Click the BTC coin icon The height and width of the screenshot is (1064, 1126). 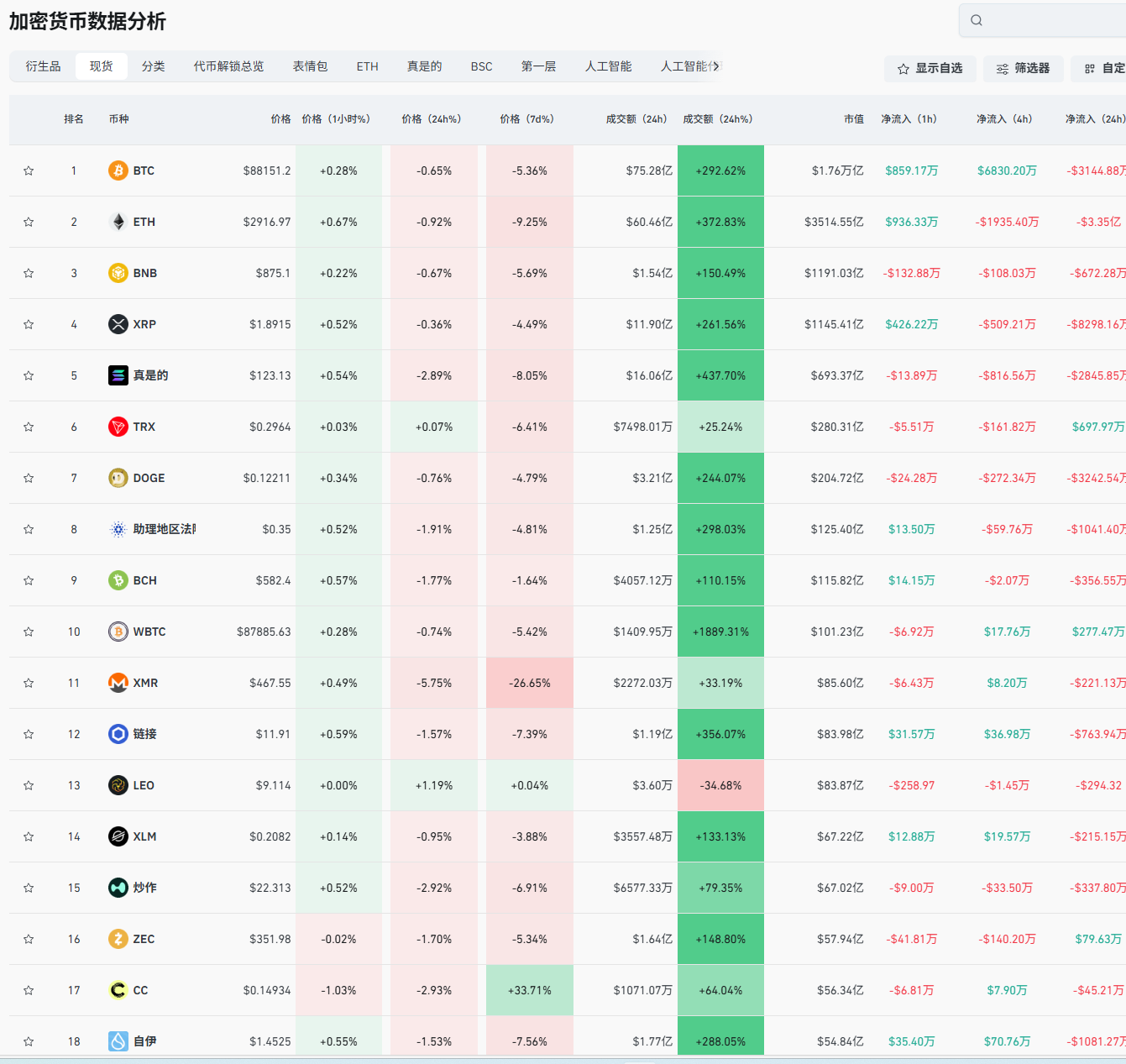point(118,170)
